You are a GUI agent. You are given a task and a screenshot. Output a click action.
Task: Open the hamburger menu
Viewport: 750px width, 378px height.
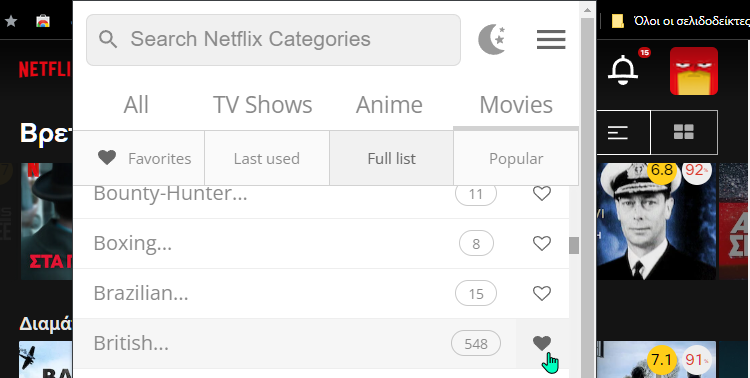click(551, 39)
